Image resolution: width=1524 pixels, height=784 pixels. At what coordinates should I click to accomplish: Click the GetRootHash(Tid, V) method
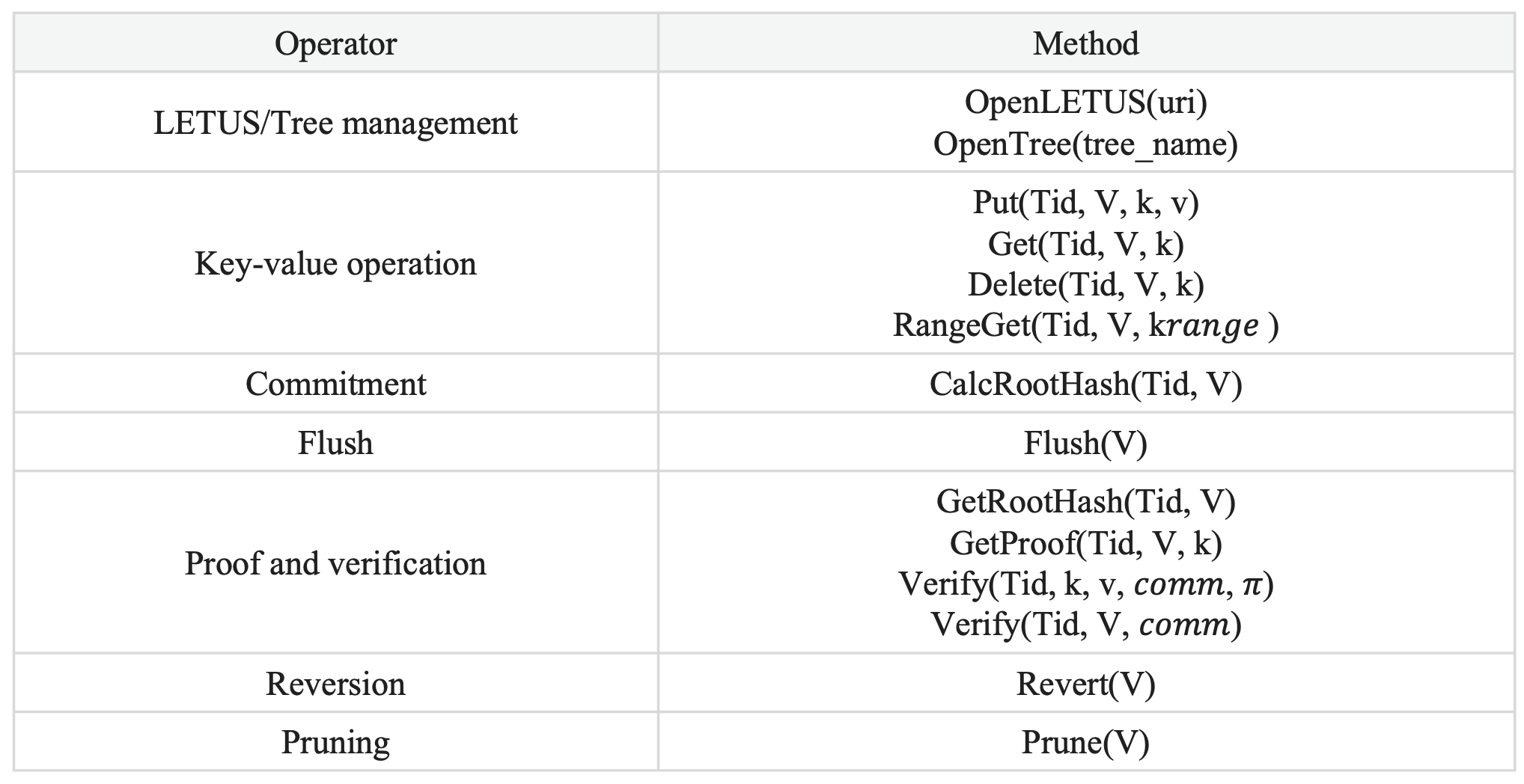pyautogui.click(x=1085, y=501)
